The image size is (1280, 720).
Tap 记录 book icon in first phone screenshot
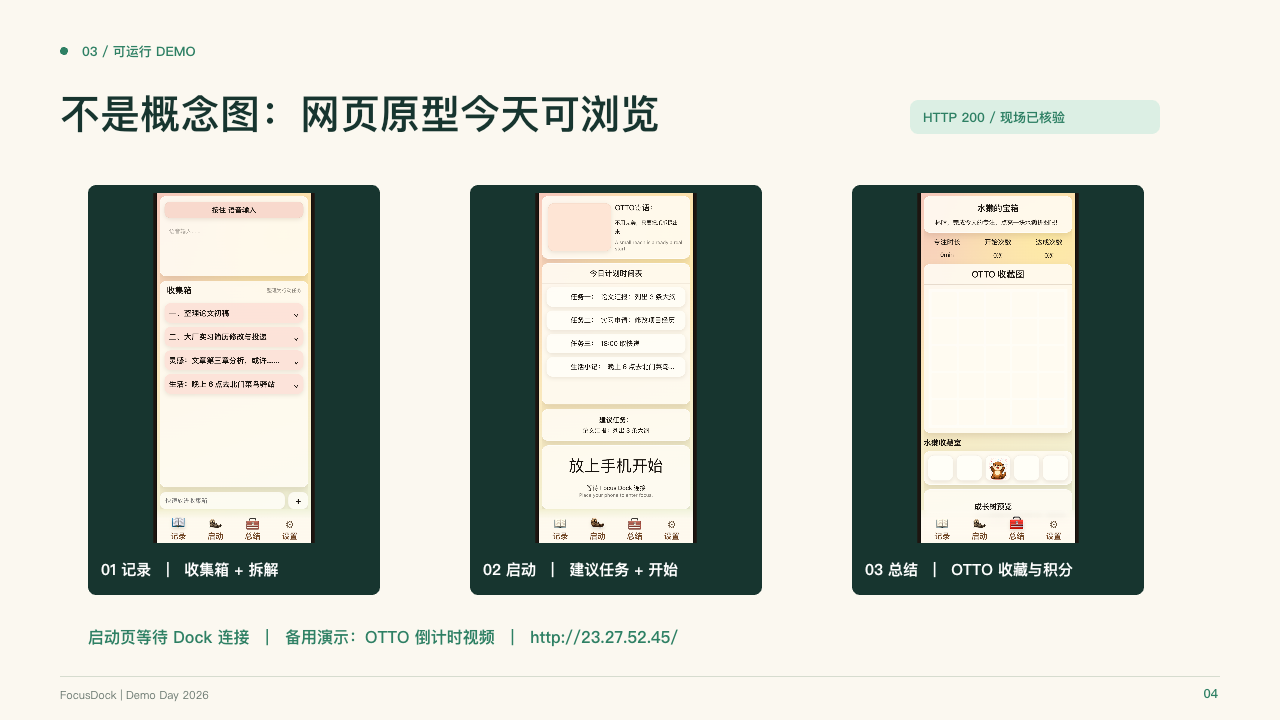(178, 523)
